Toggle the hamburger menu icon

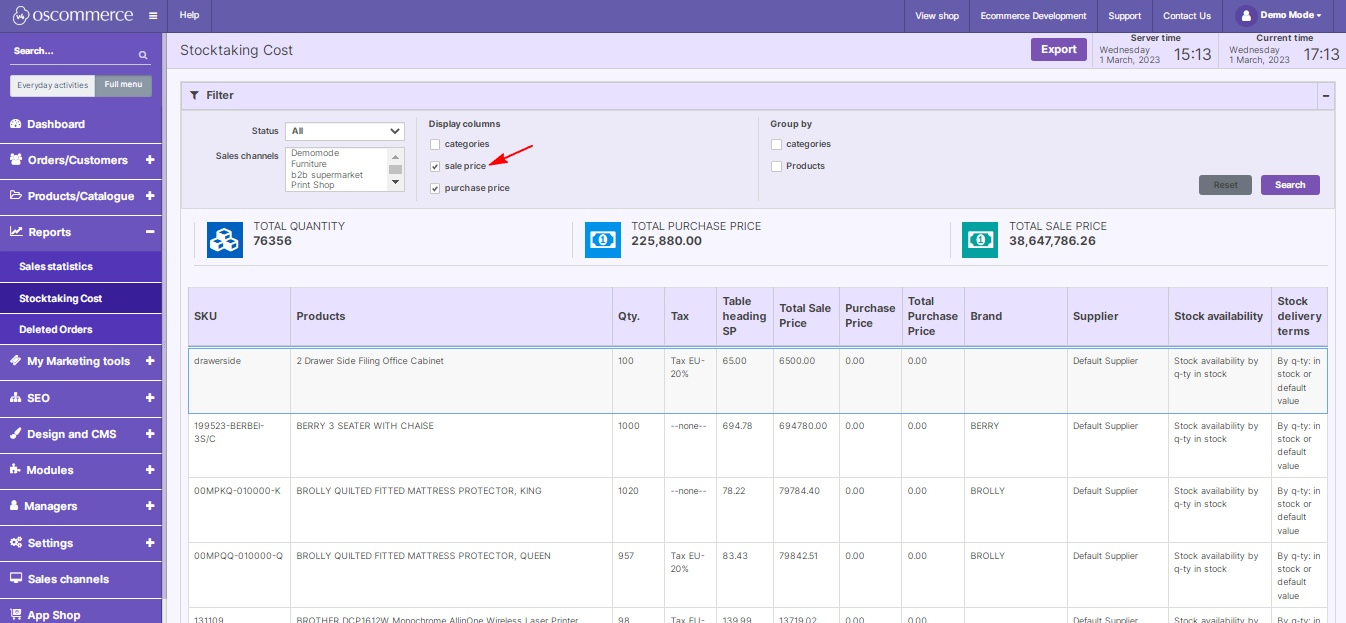[153, 16]
